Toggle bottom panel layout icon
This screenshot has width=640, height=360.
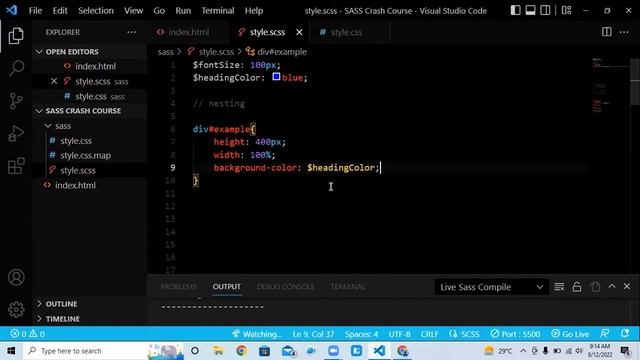(x=530, y=10)
